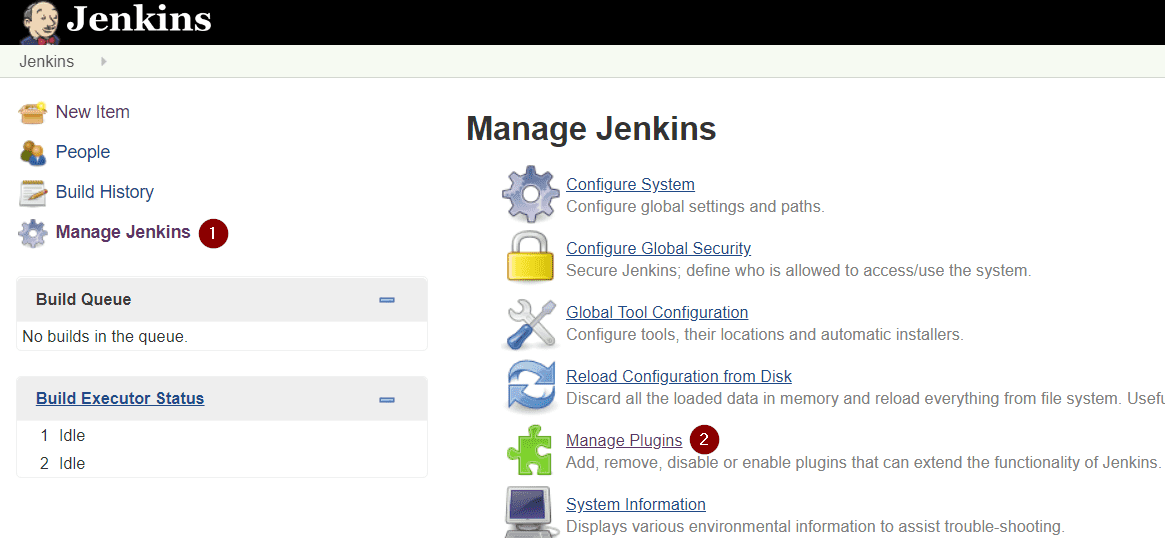Open the New Item link
Screen dimensions: 1165x538
tap(93, 112)
